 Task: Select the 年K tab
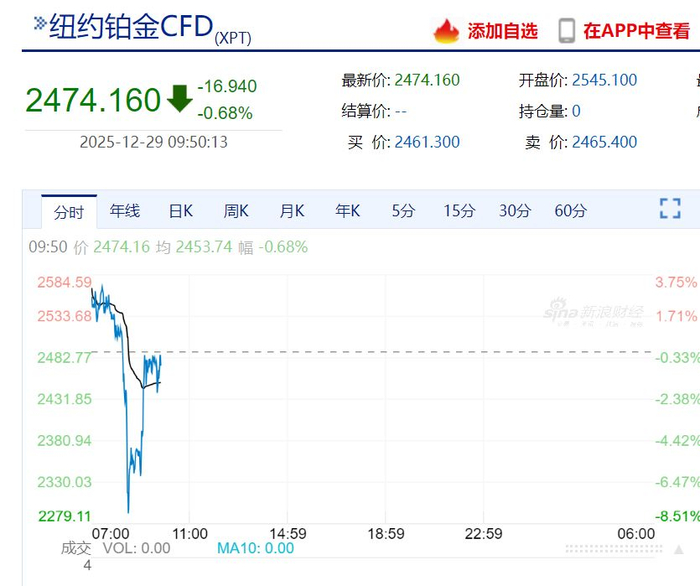(348, 211)
